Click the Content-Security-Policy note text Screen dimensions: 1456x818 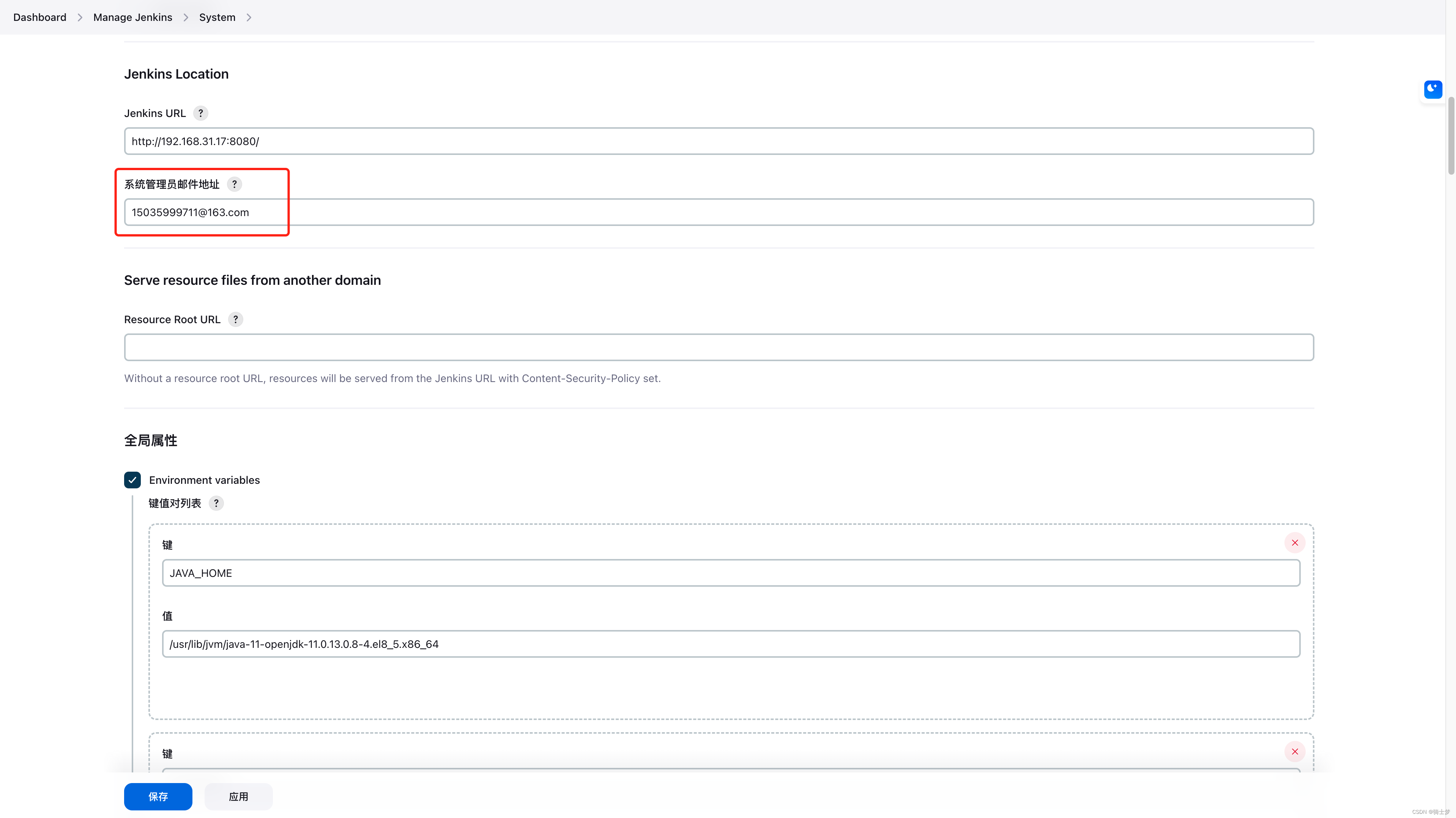pos(392,378)
